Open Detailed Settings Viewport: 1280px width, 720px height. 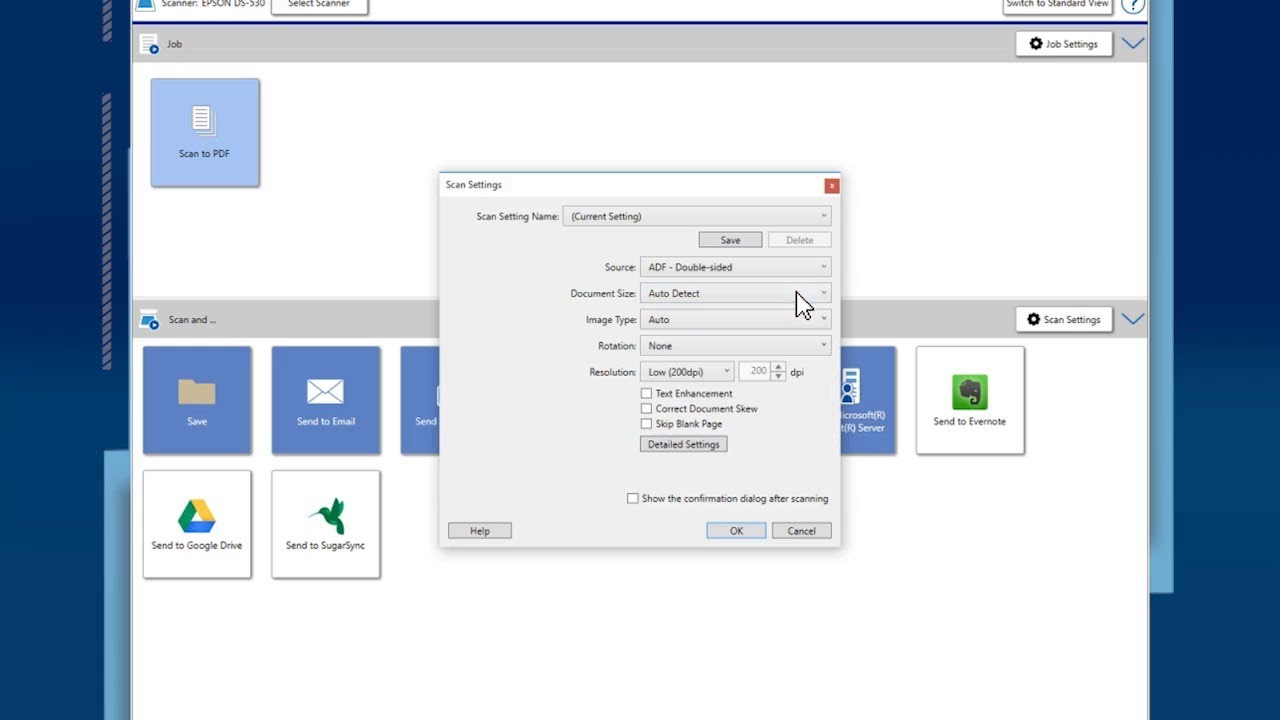683,444
